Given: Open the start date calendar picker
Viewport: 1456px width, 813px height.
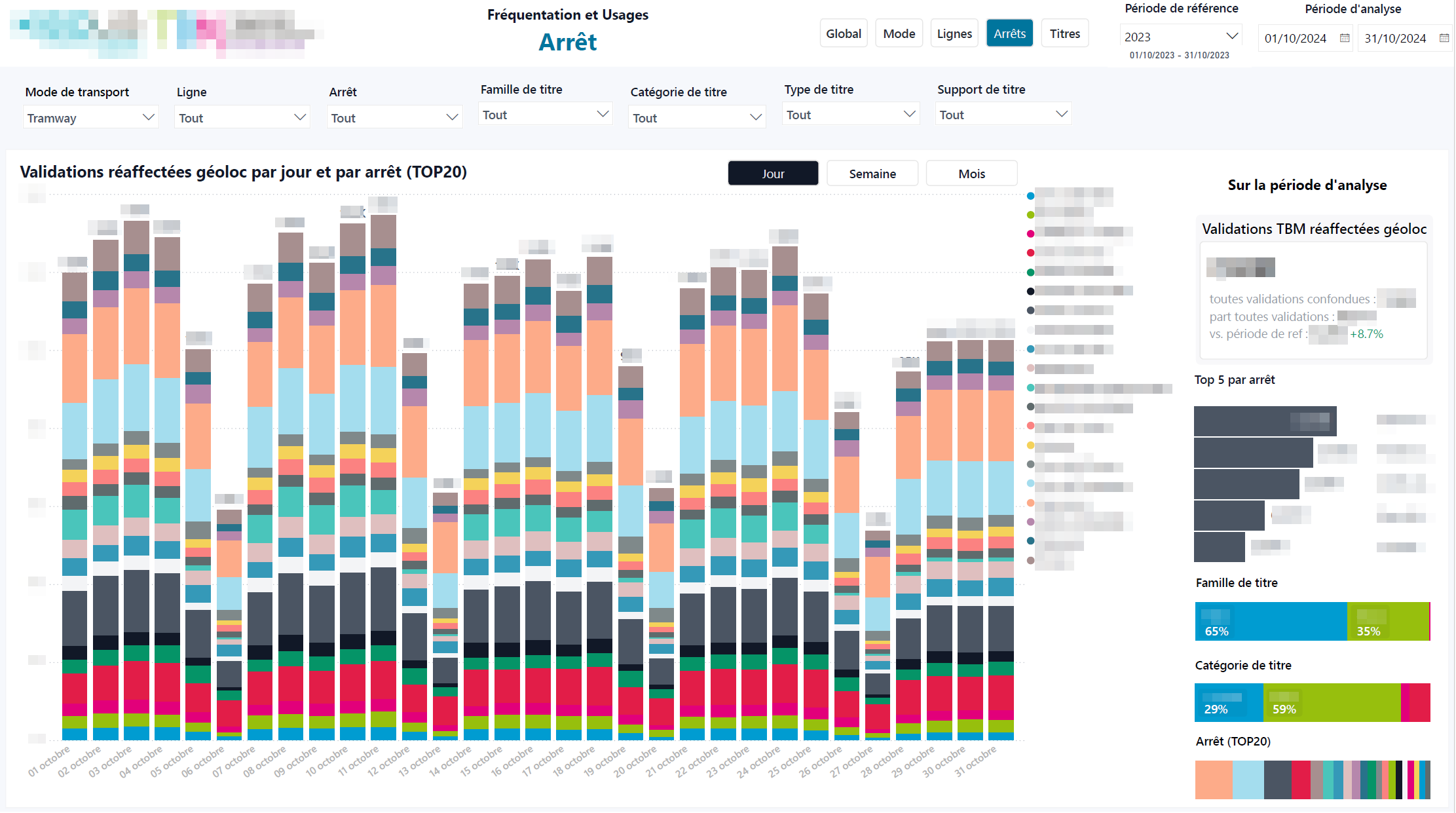Looking at the screenshot, I should (1345, 39).
